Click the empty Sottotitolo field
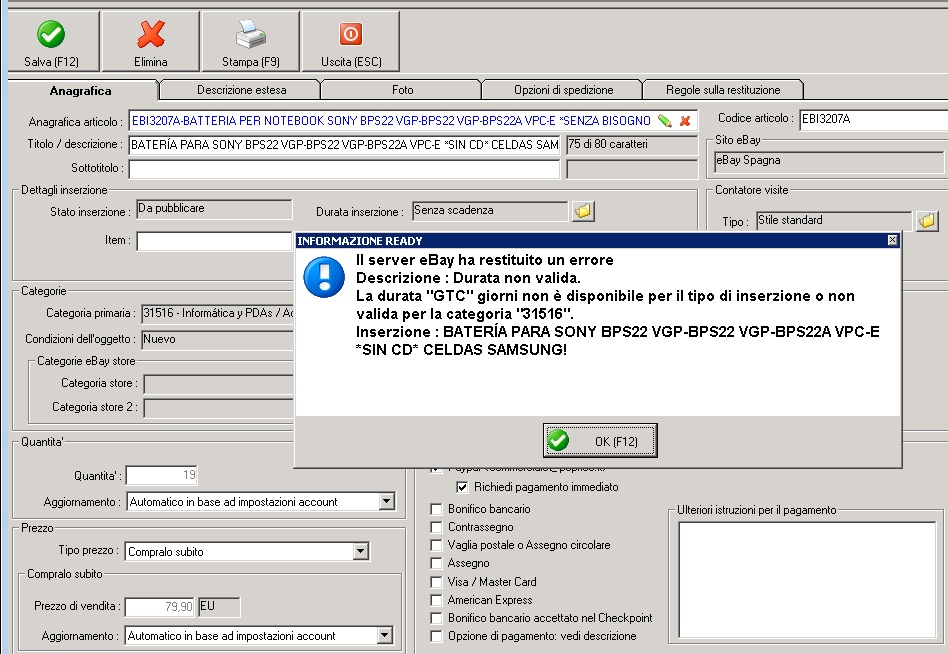This screenshot has width=948, height=654. click(x=344, y=169)
